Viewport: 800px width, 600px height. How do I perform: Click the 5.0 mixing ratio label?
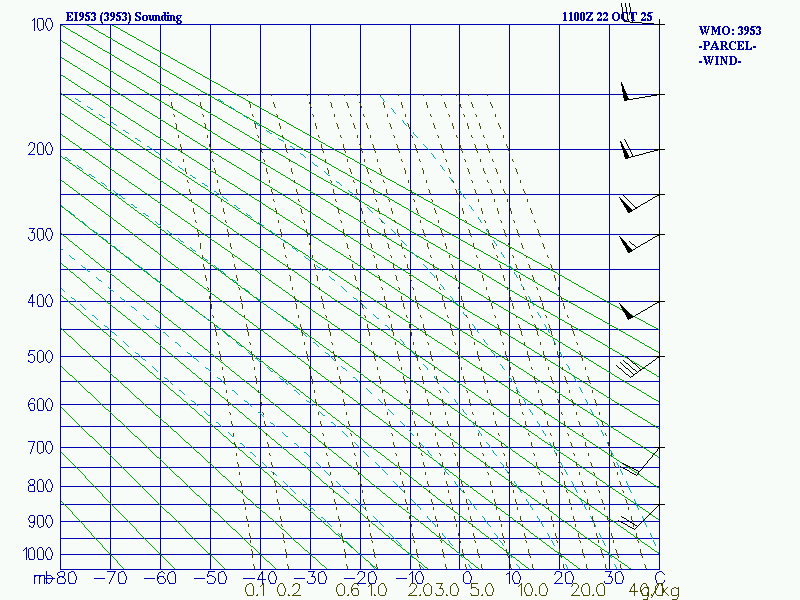pyautogui.click(x=482, y=590)
